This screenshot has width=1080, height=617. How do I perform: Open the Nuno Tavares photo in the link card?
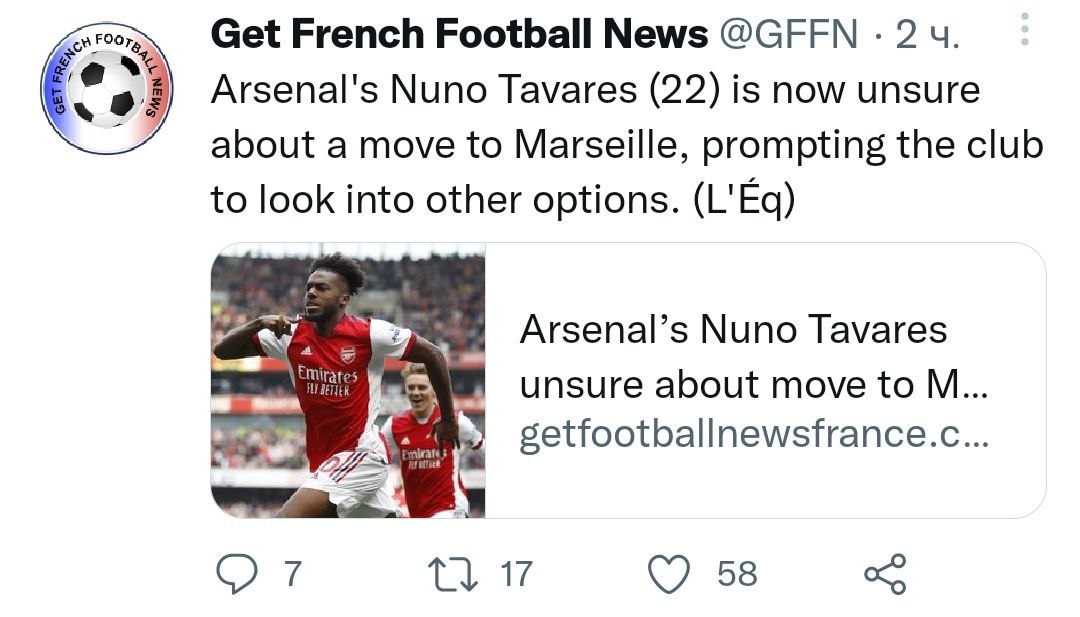coord(348,380)
